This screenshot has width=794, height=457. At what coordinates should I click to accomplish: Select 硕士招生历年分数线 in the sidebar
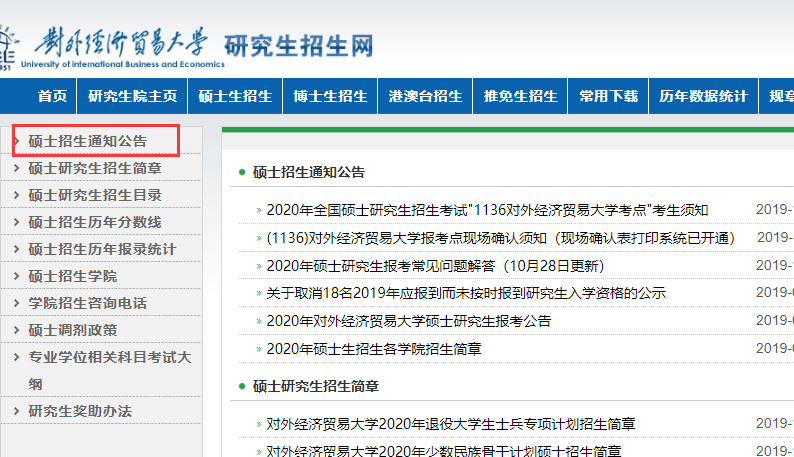point(95,222)
